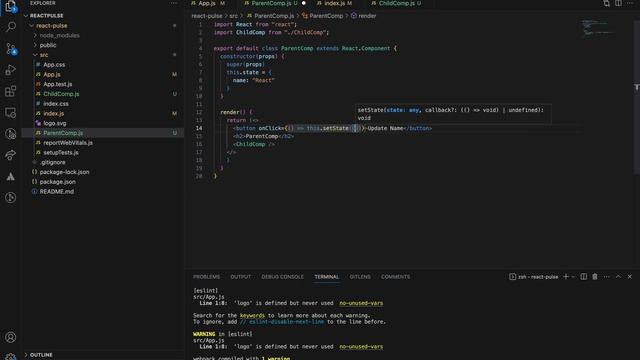Split the editor to the right

tap(618, 3)
